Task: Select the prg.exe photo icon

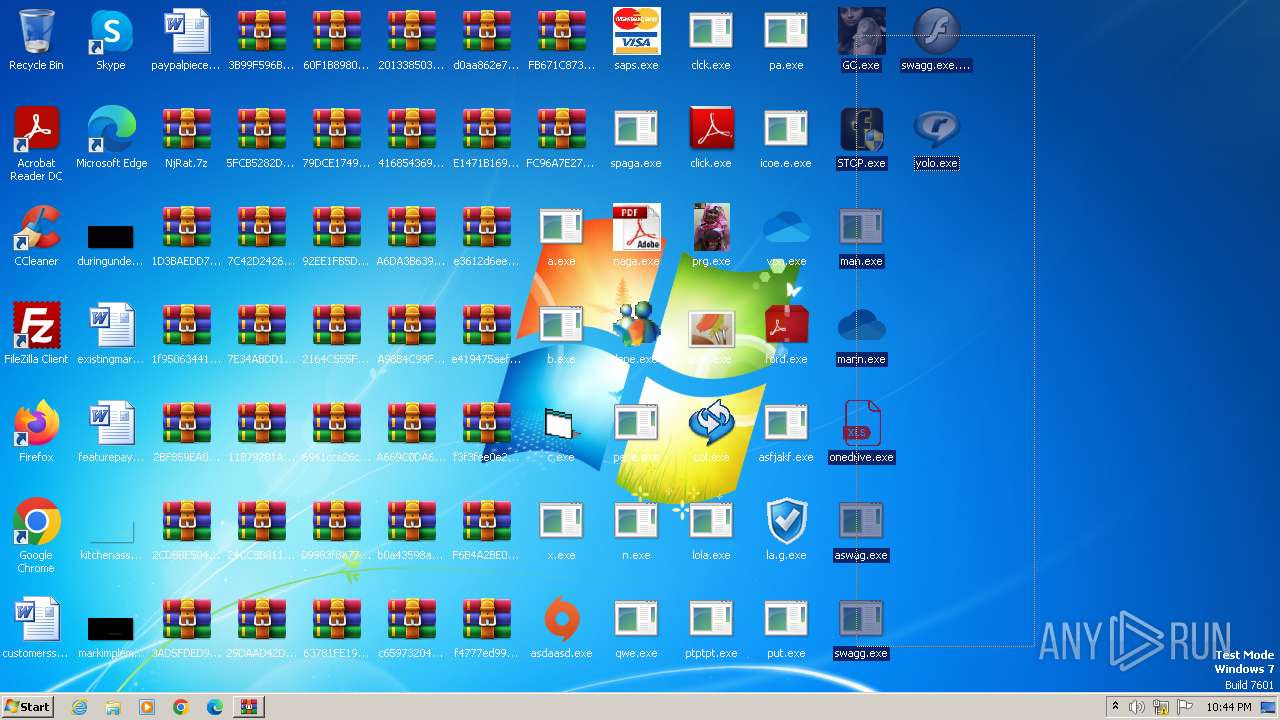Action: pyautogui.click(x=711, y=236)
